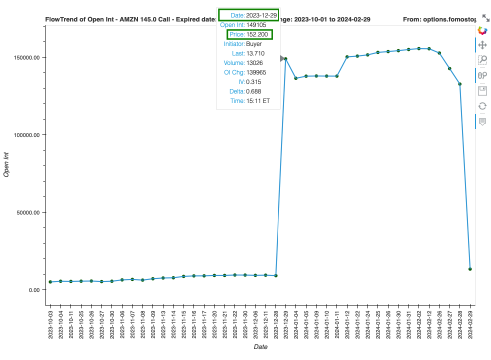Click the From: options.fomostop source text

click(x=439, y=19)
